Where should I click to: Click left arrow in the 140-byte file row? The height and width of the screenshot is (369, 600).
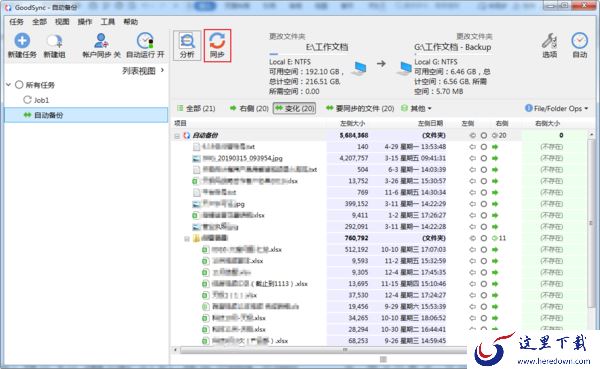[x=473, y=147]
